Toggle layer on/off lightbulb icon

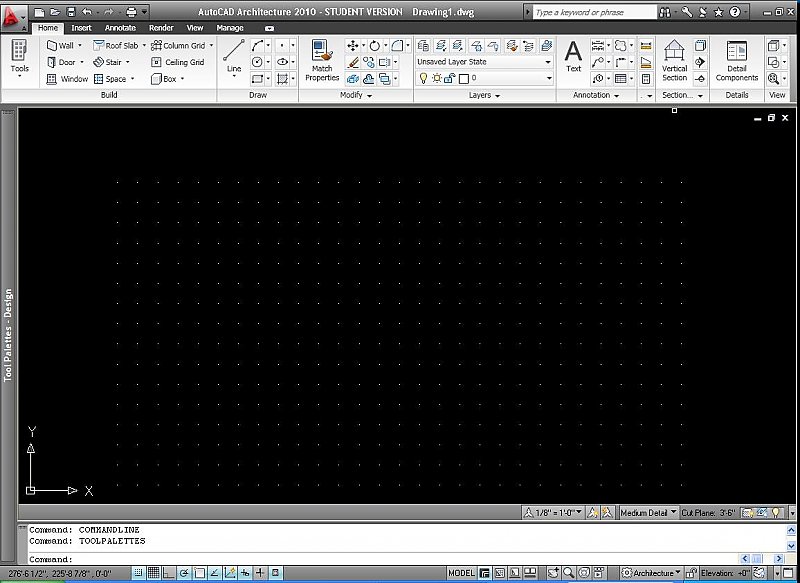pos(423,79)
